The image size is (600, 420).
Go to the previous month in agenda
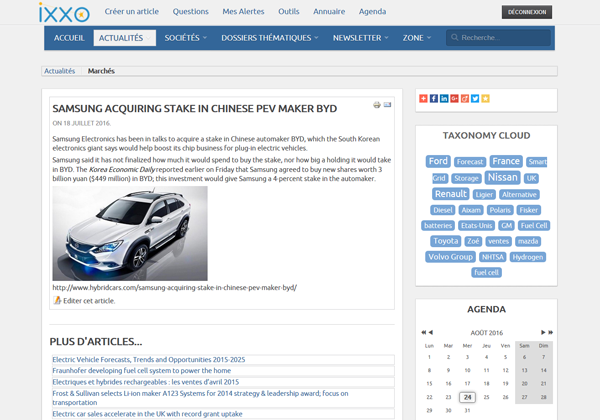tap(430, 332)
